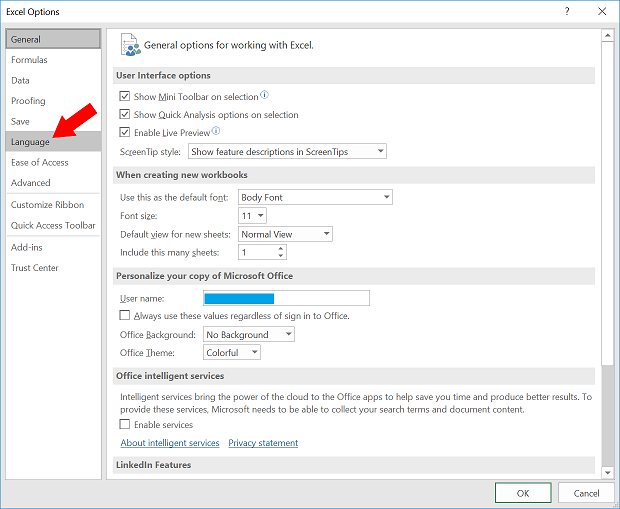Uncheck Show Mini Toolbar on selection
The height and width of the screenshot is (509, 620).
[x=125, y=96]
